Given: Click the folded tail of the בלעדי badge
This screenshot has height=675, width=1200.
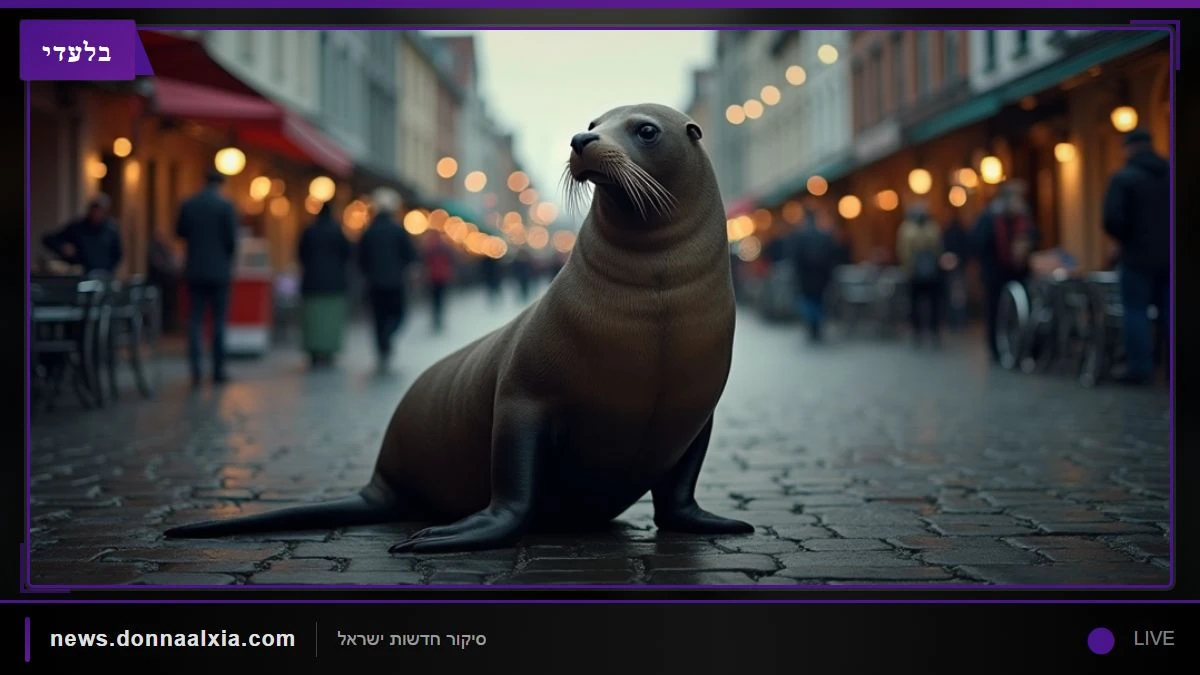Looking at the screenshot, I should 144,52.
